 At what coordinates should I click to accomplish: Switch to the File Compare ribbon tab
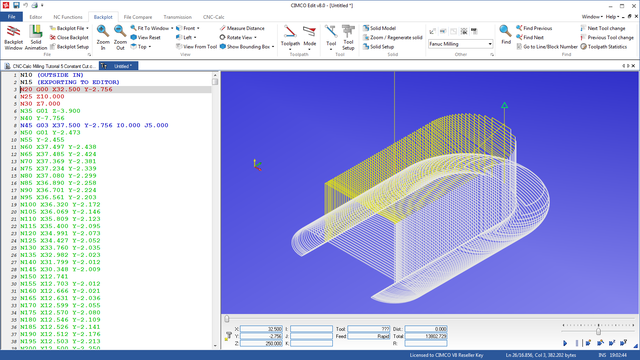(138, 17)
